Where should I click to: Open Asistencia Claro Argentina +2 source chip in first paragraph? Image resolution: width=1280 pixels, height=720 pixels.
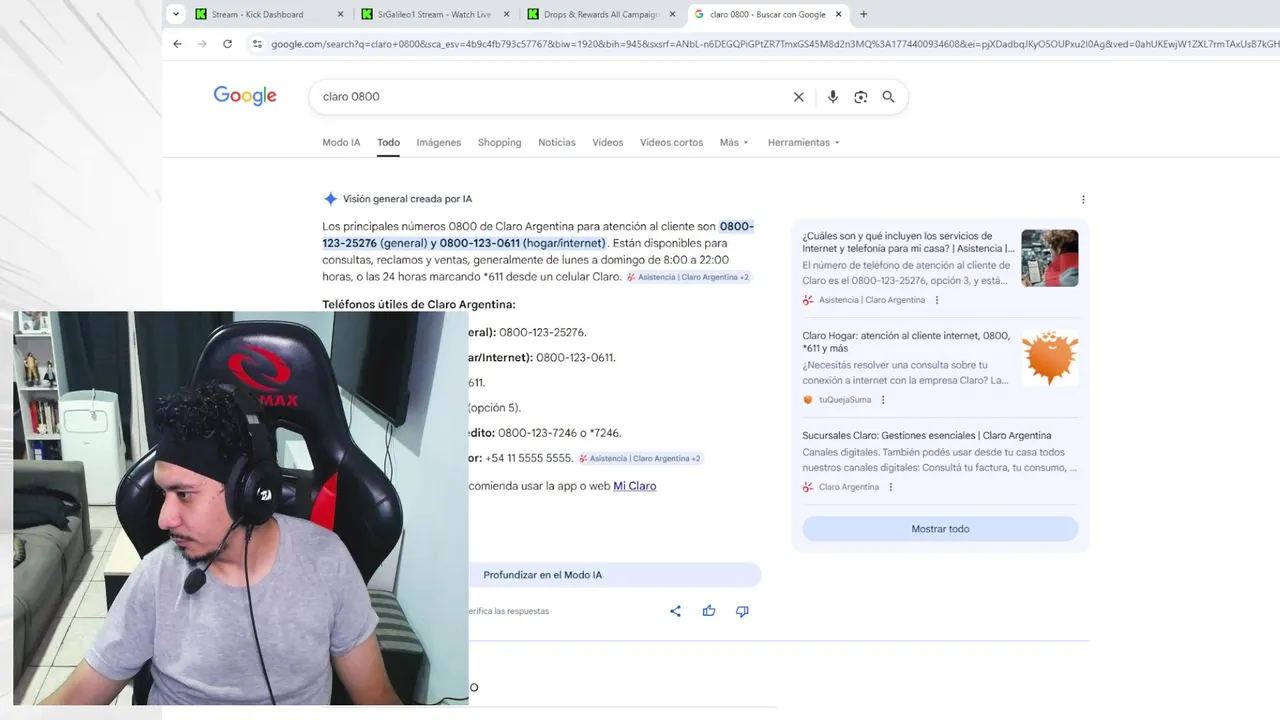(x=688, y=277)
